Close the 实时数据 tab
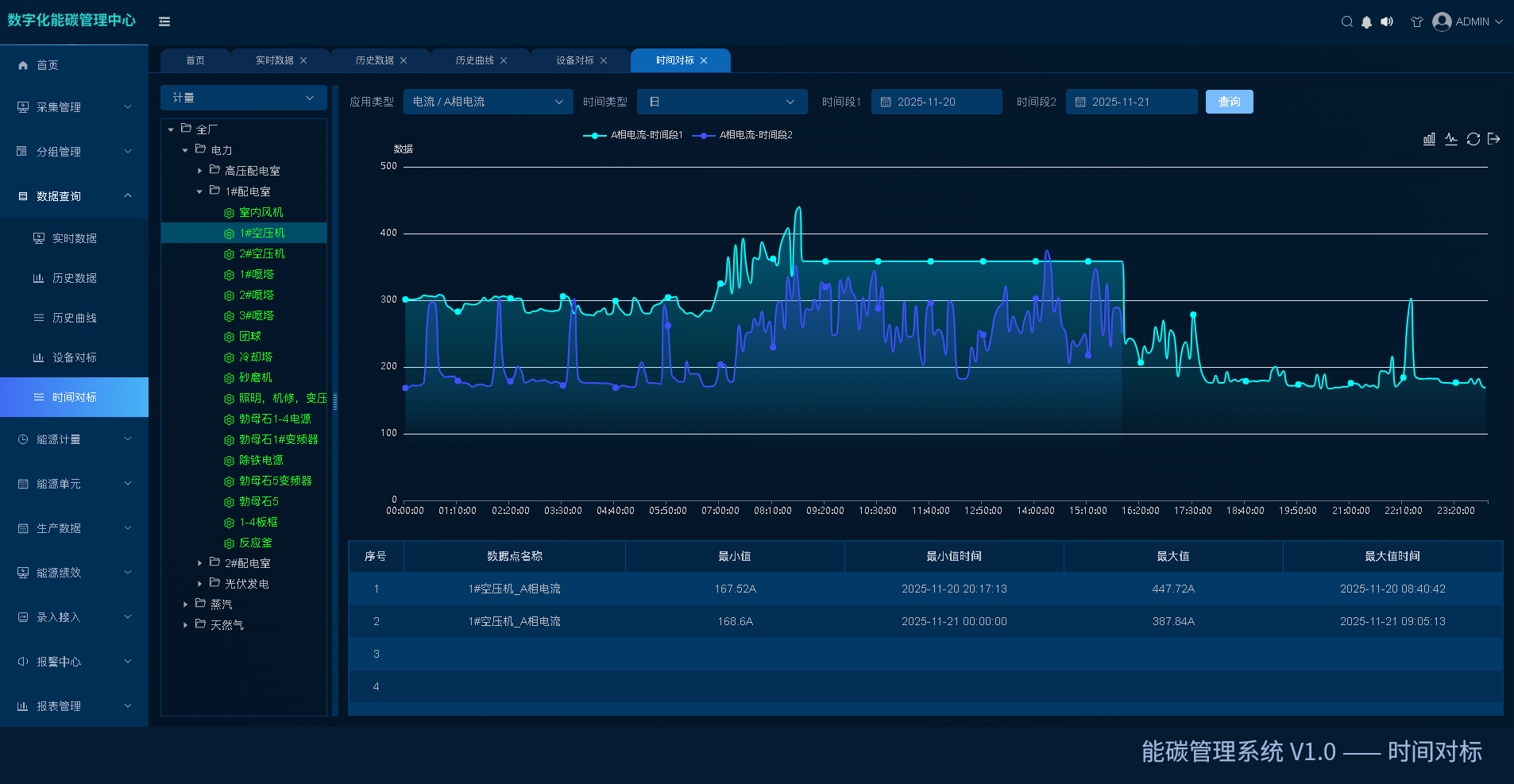The image size is (1514, 784). point(303,60)
